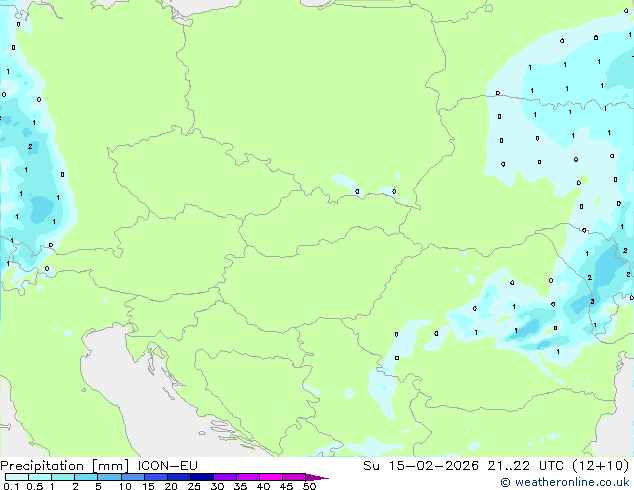Click the '10' legend scale label
This screenshot has height=490, width=634.
click(x=125, y=486)
